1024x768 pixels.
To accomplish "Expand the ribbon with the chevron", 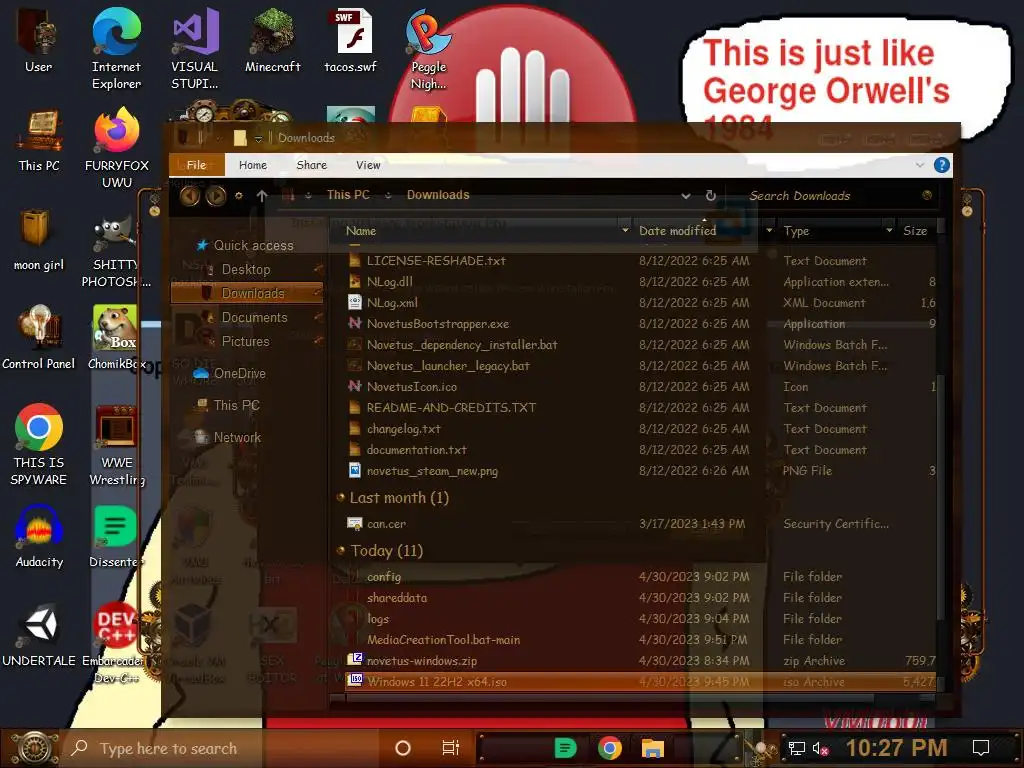I will [x=920, y=165].
